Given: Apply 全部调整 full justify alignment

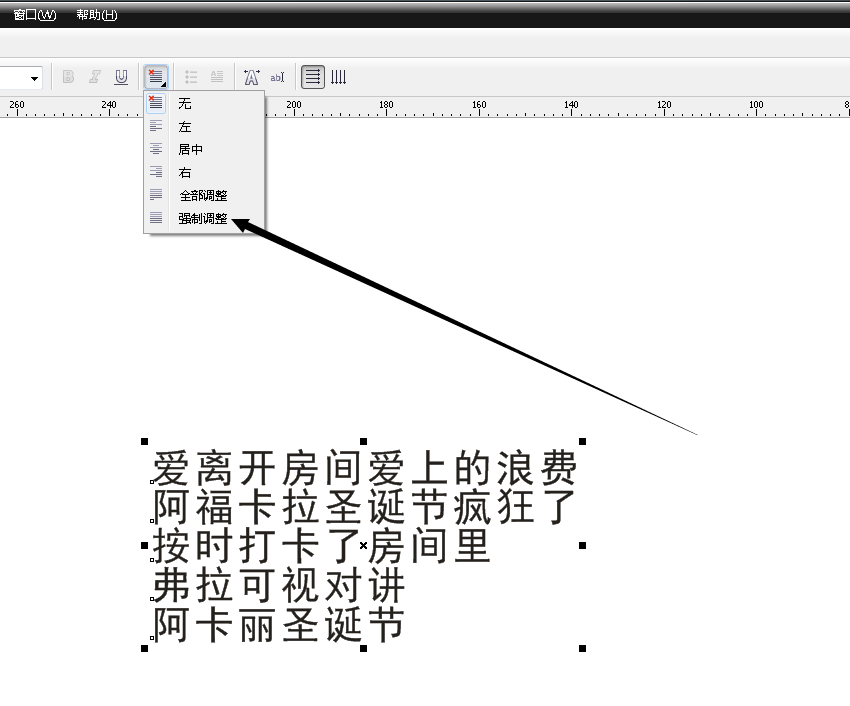Looking at the screenshot, I should point(204,195).
